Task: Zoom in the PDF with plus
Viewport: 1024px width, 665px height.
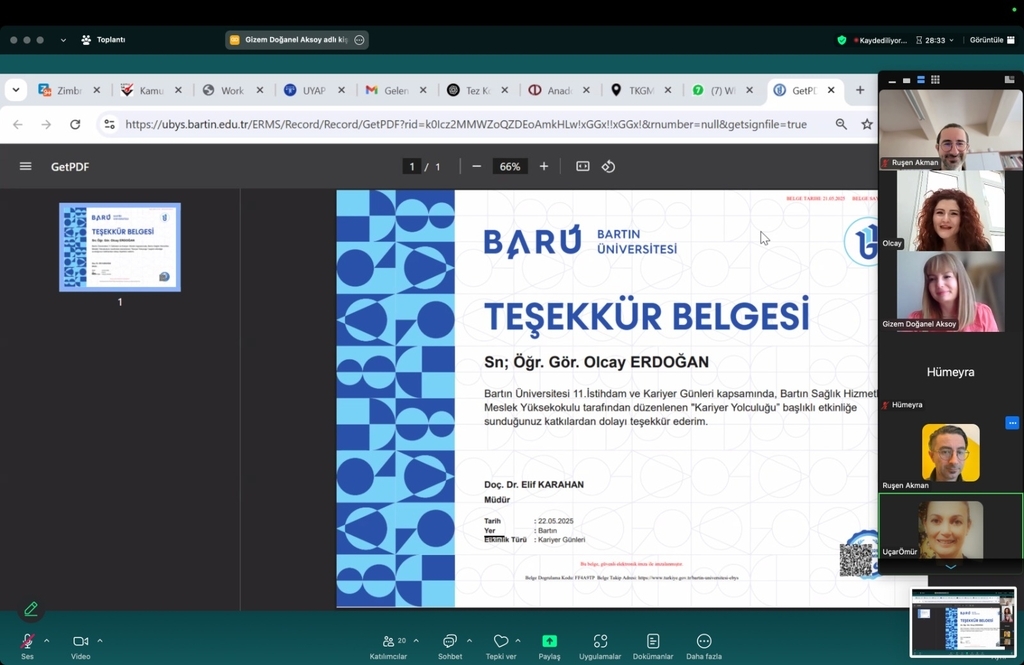Action: (543, 167)
